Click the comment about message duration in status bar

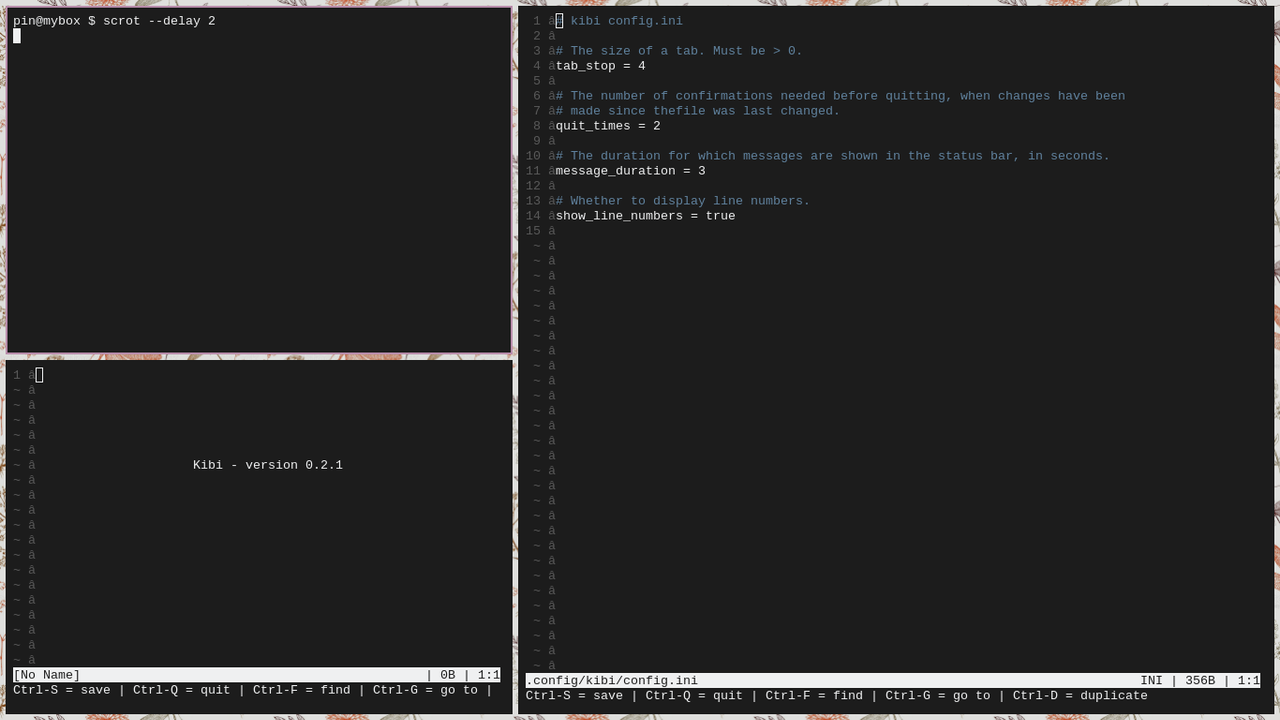coord(833,156)
